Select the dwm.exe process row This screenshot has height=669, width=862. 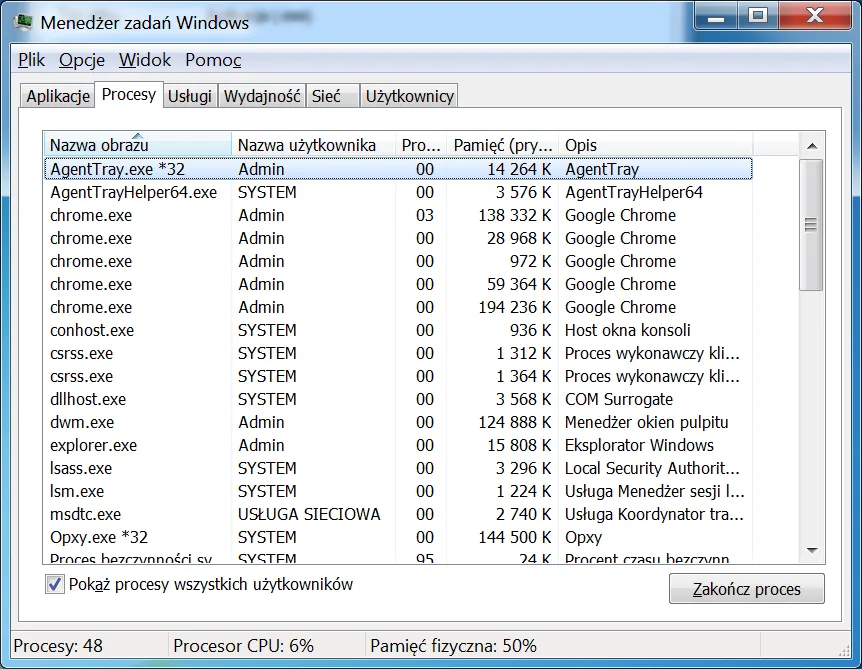point(398,422)
